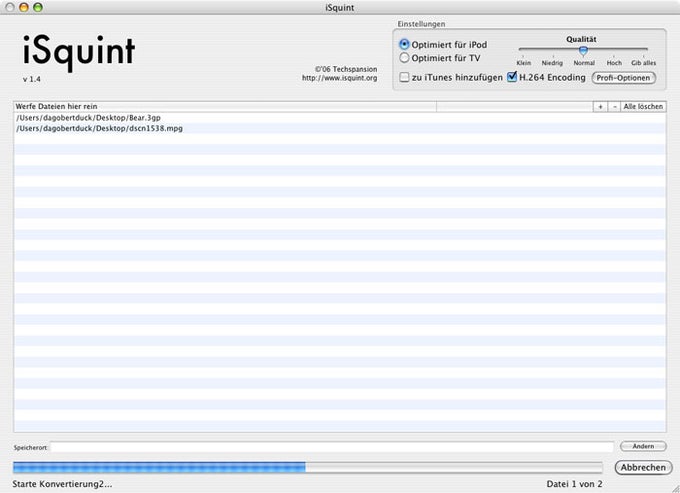The height and width of the screenshot is (493, 680).
Task: Click the minus button to remove file
Action: 615,107
